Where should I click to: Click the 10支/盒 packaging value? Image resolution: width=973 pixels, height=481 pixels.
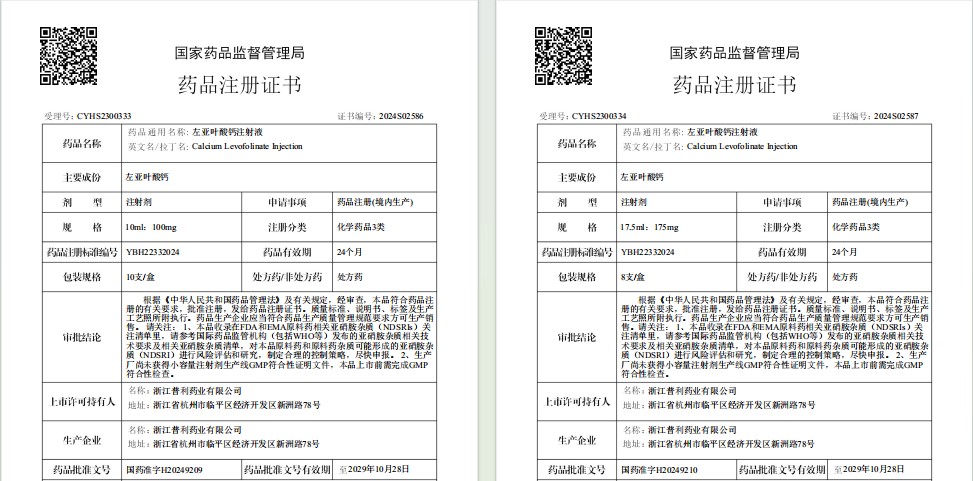(x=140, y=275)
